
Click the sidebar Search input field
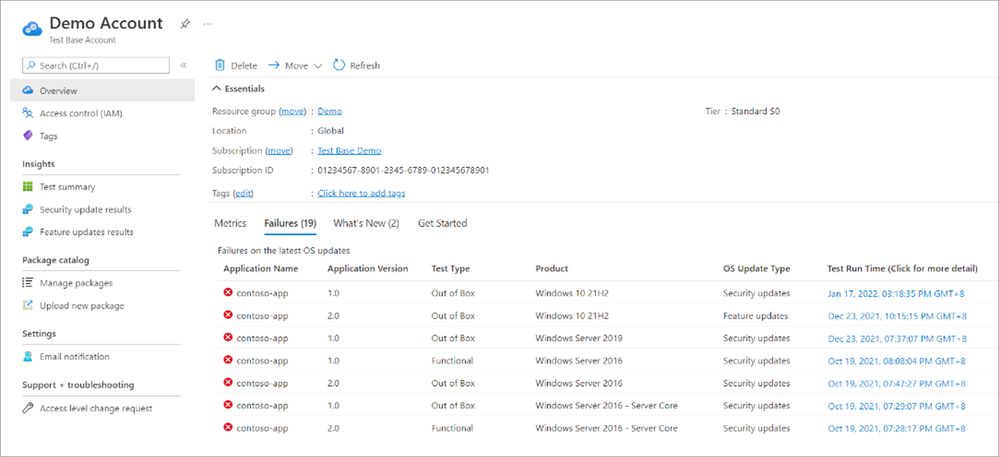97,65
